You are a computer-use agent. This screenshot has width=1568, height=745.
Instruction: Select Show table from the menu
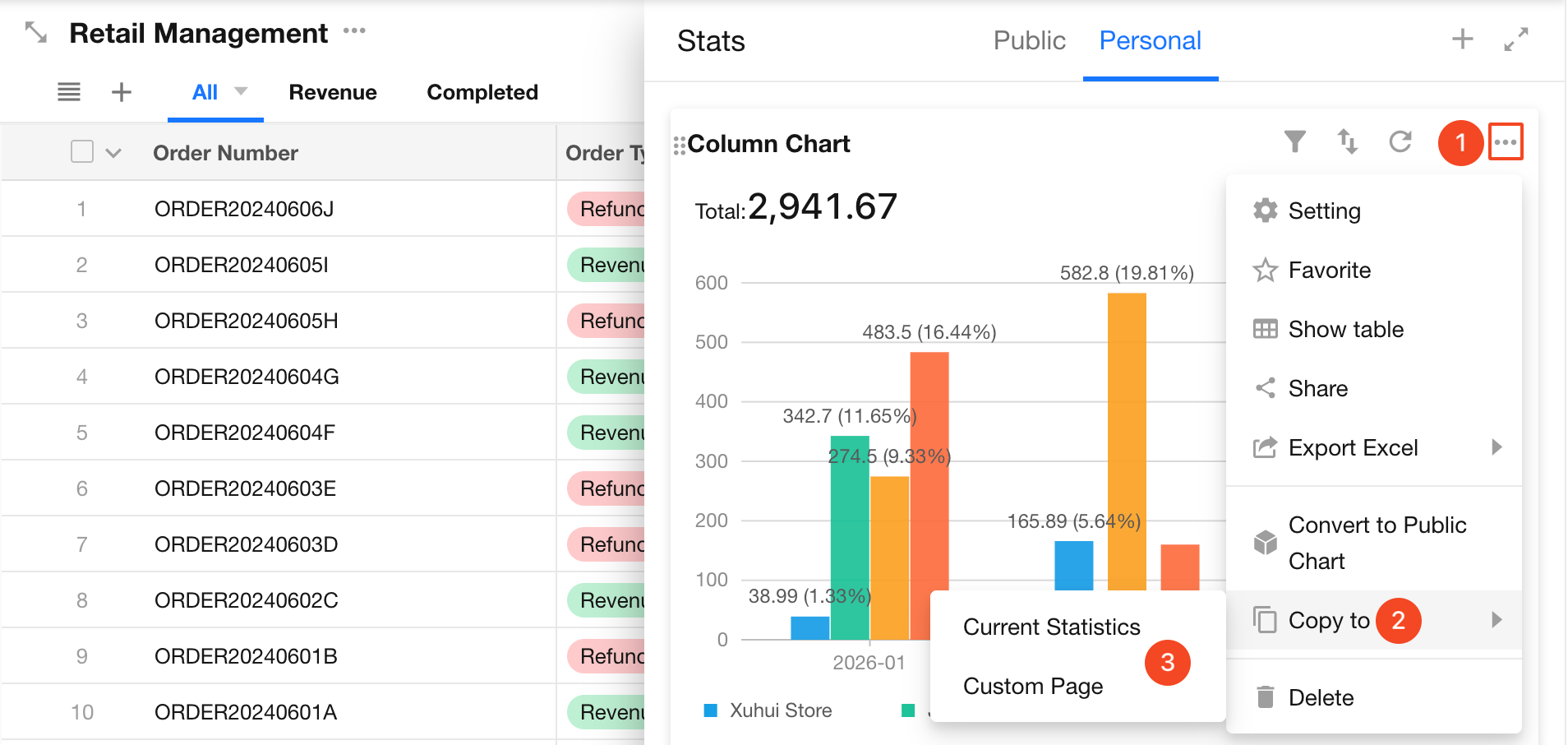pyautogui.click(x=1345, y=330)
